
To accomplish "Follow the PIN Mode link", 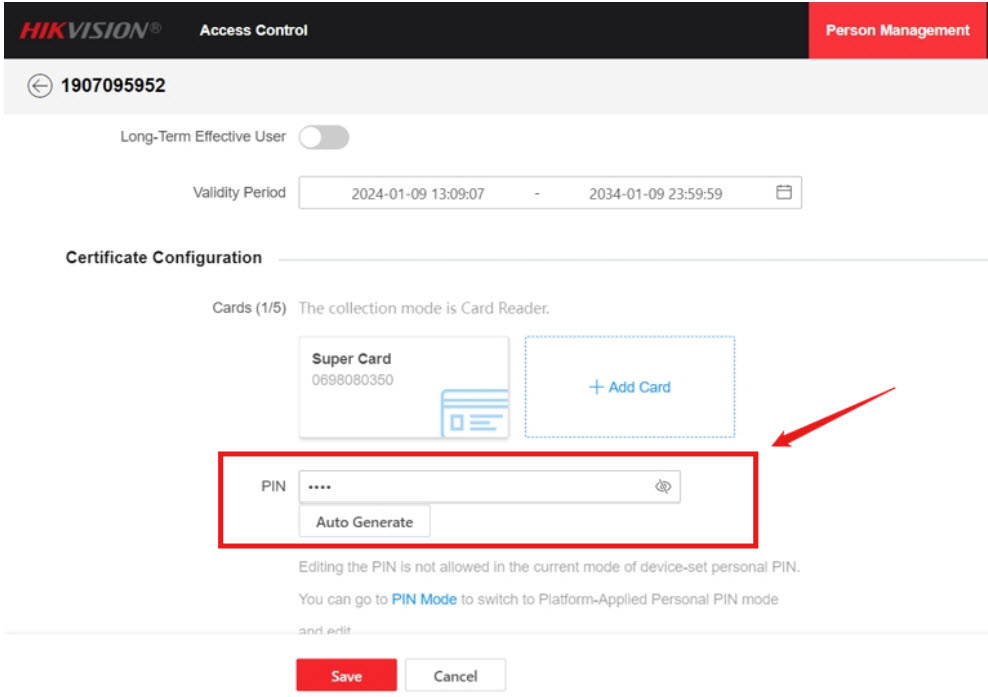I will [x=424, y=599].
